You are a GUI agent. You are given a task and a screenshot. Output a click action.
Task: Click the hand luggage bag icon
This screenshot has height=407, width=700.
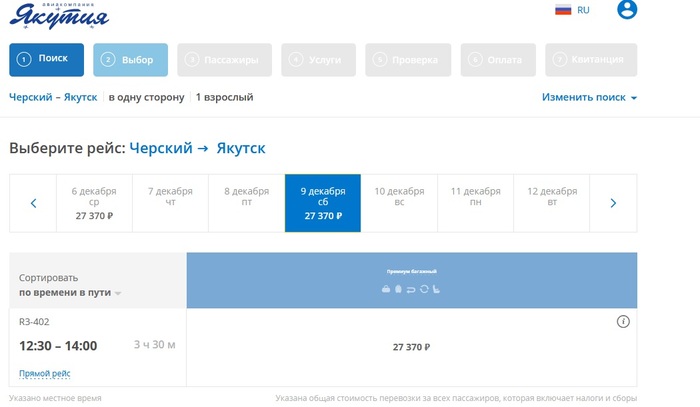pyautogui.click(x=386, y=289)
